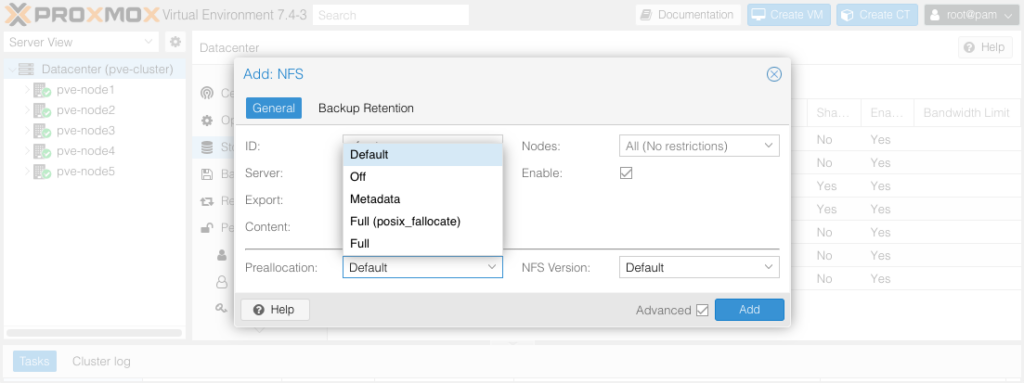Click the gear settings icon beside Server View

point(175,42)
